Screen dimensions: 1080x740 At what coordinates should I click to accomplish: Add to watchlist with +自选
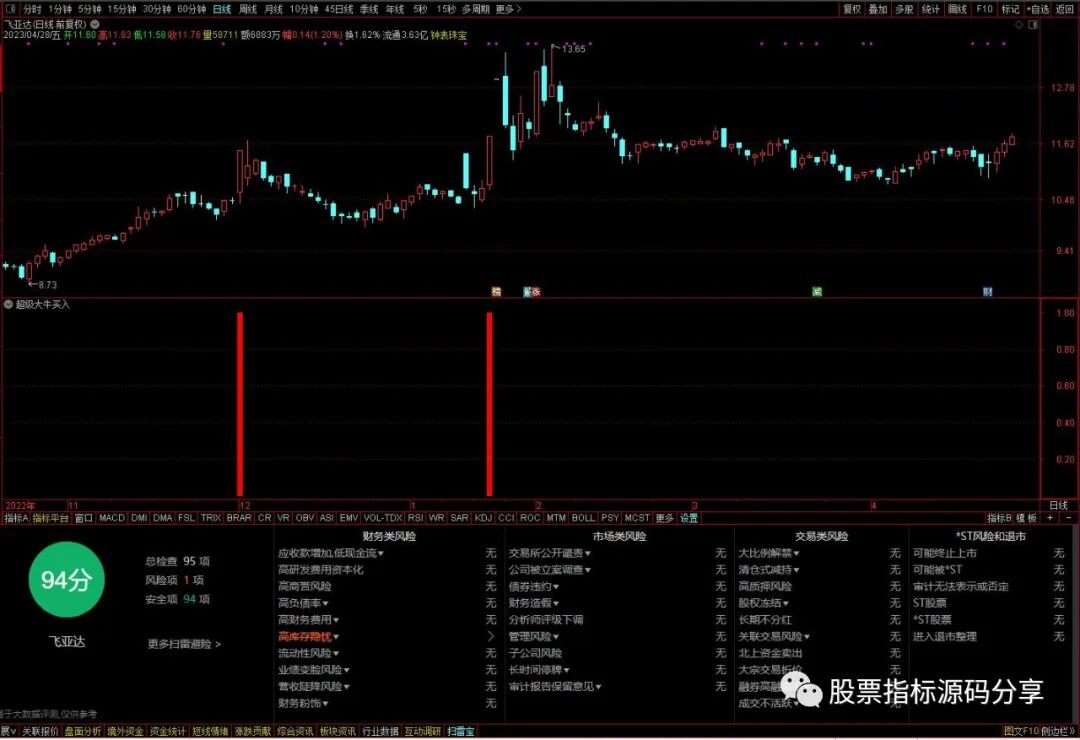click(x=1038, y=9)
